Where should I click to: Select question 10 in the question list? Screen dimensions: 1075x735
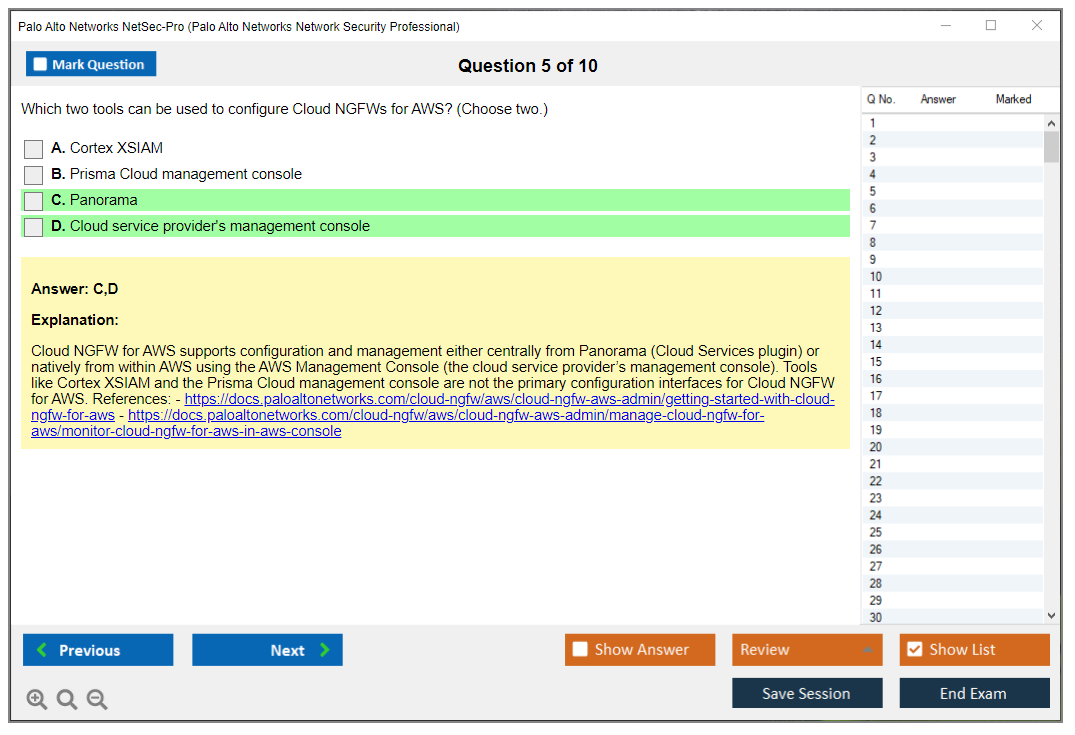(876, 277)
